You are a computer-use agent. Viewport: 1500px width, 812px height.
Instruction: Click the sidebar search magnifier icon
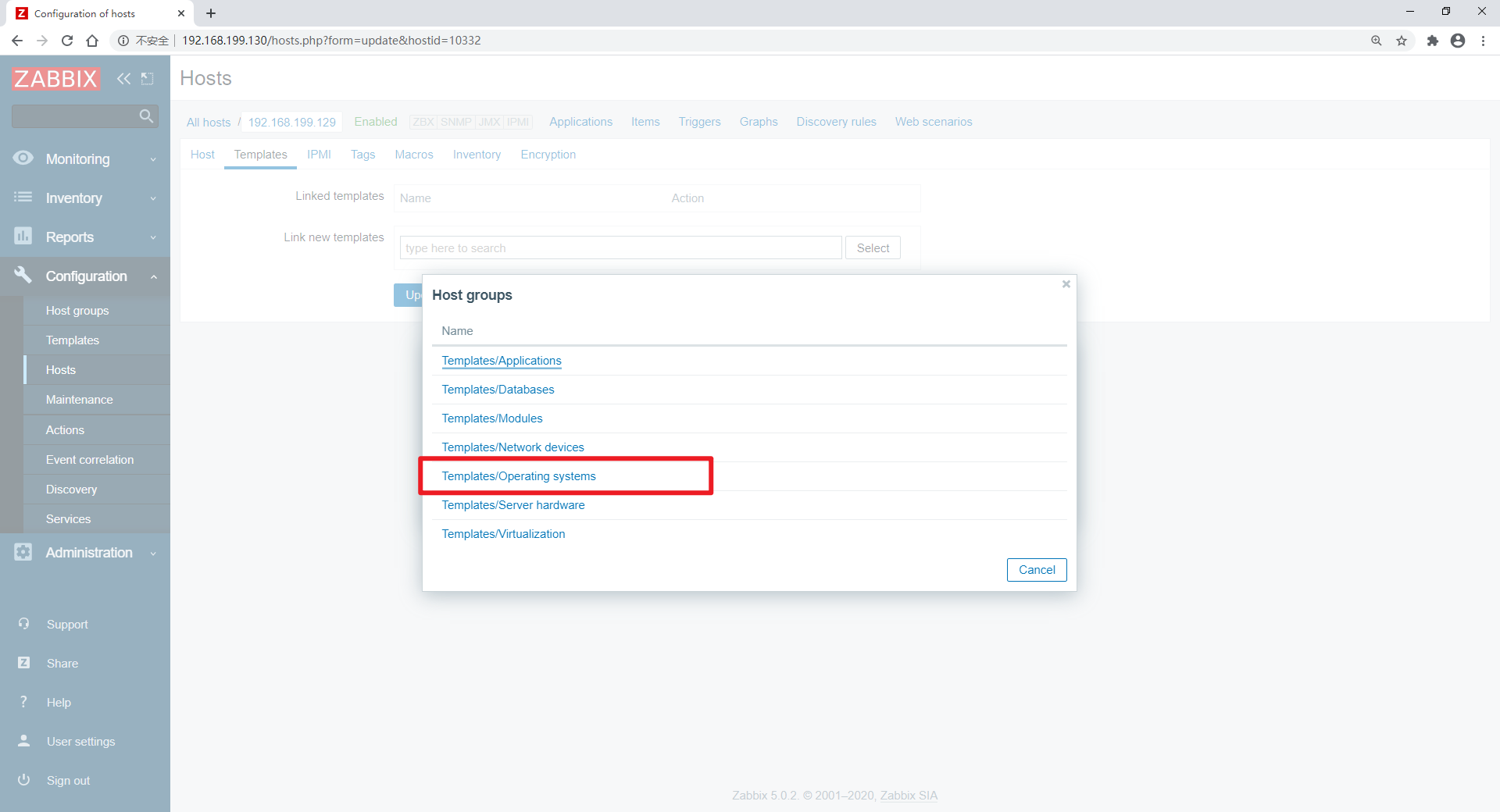[146, 116]
